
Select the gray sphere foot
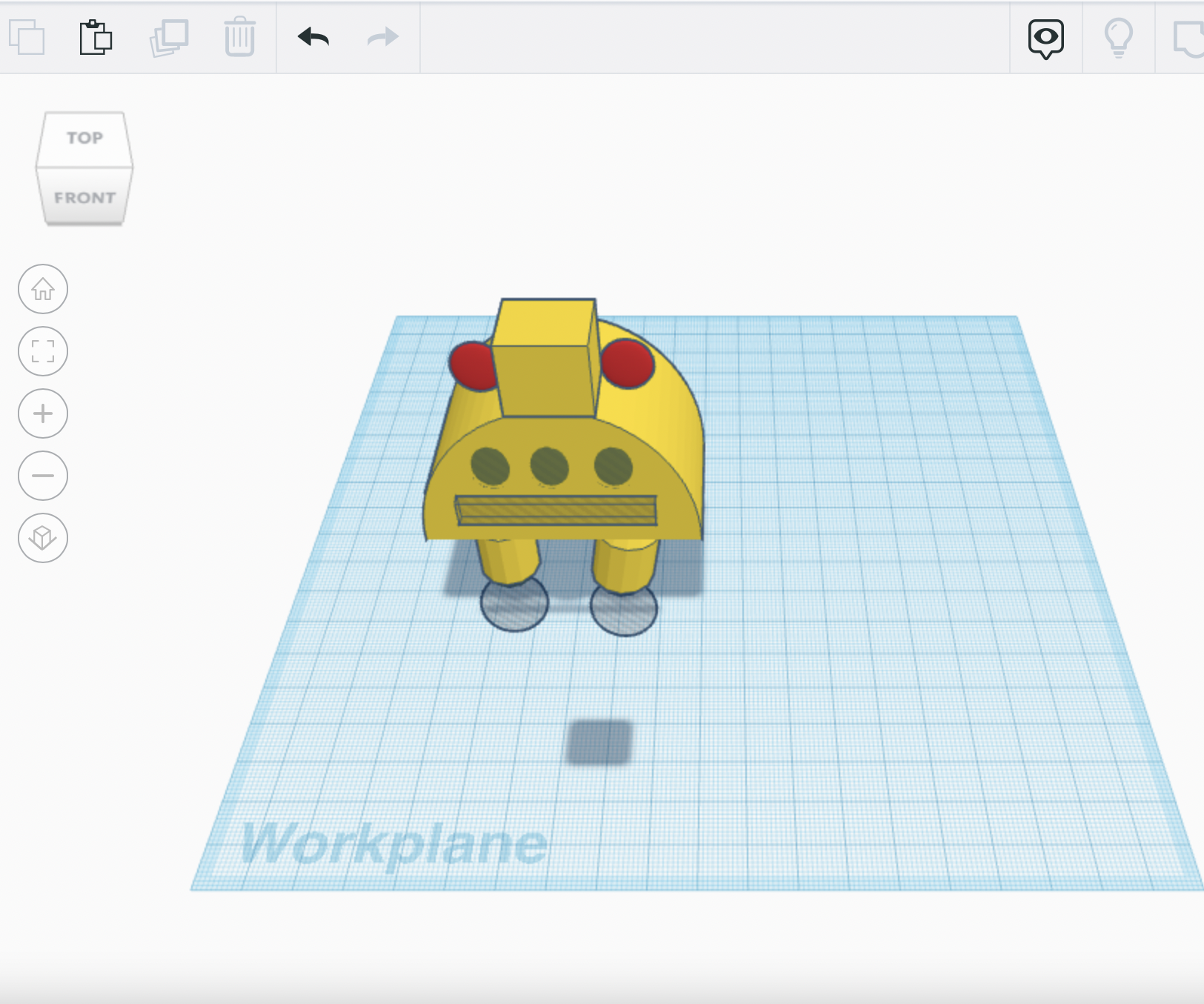[515, 608]
